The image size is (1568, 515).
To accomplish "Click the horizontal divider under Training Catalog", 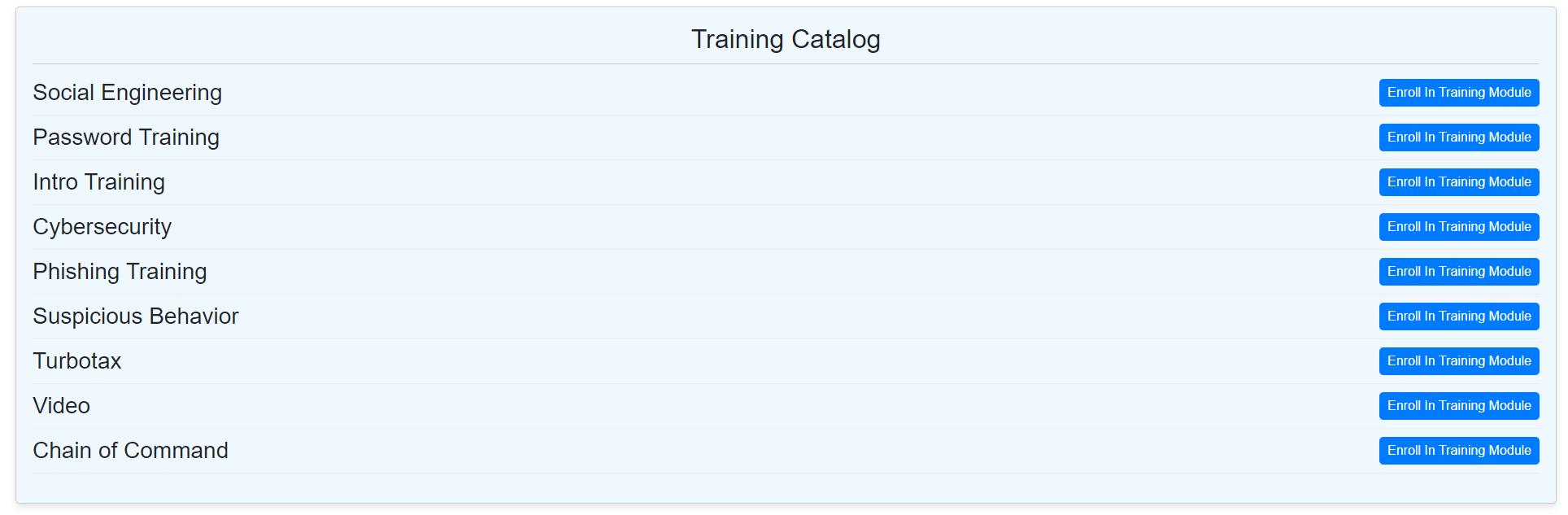I will click(786, 63).
